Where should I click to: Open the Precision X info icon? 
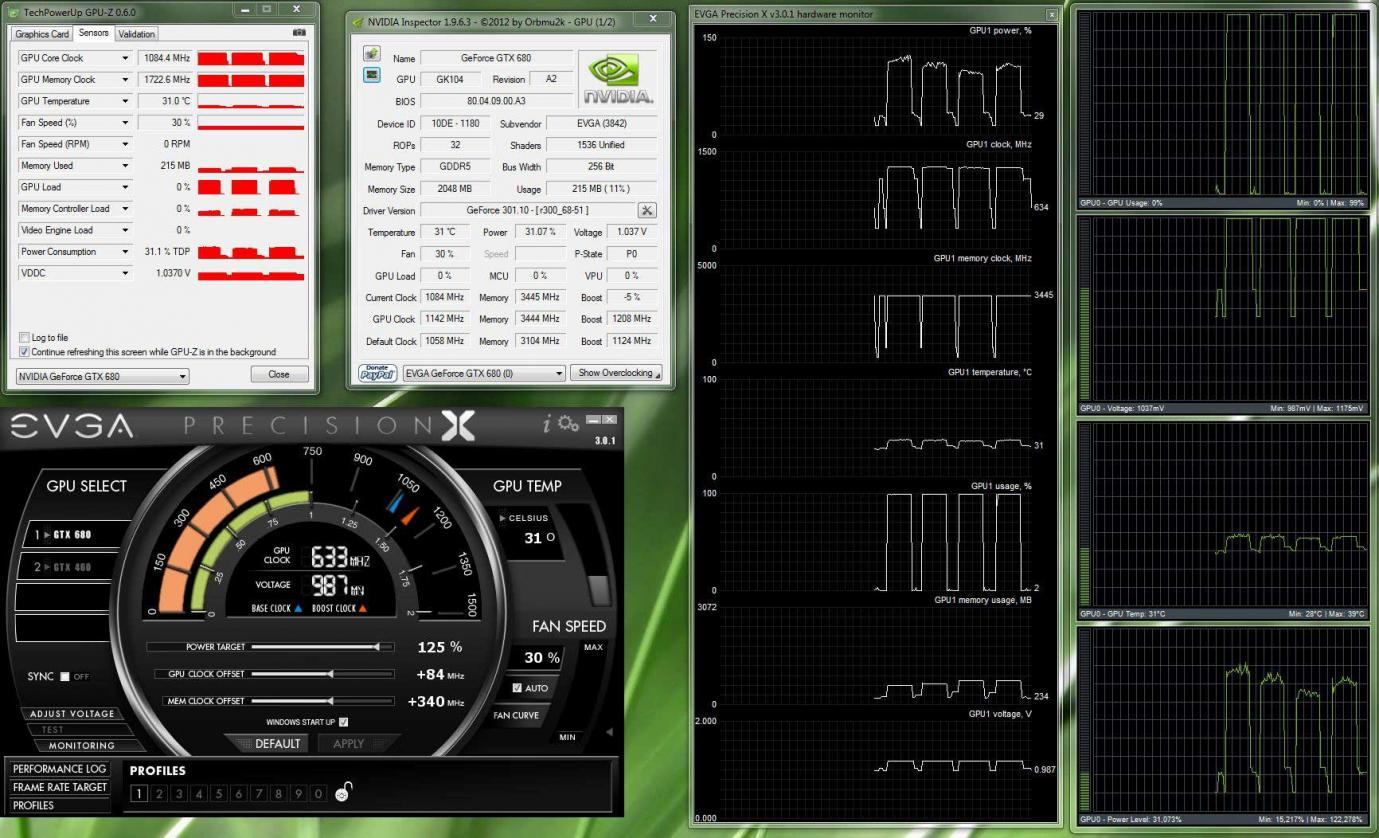(547, 424)
